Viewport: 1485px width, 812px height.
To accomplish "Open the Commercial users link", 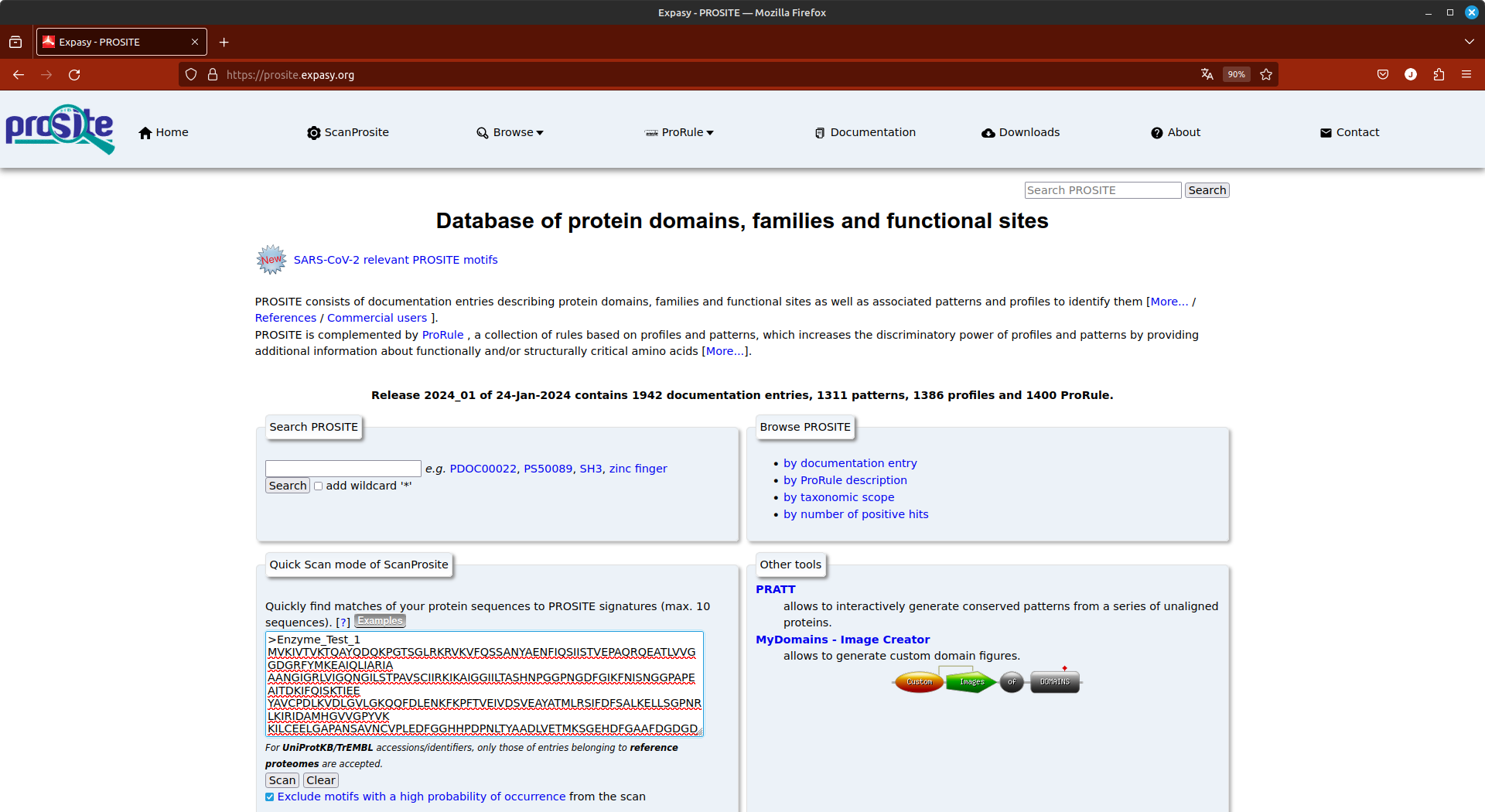I will [x=377, y=318].
